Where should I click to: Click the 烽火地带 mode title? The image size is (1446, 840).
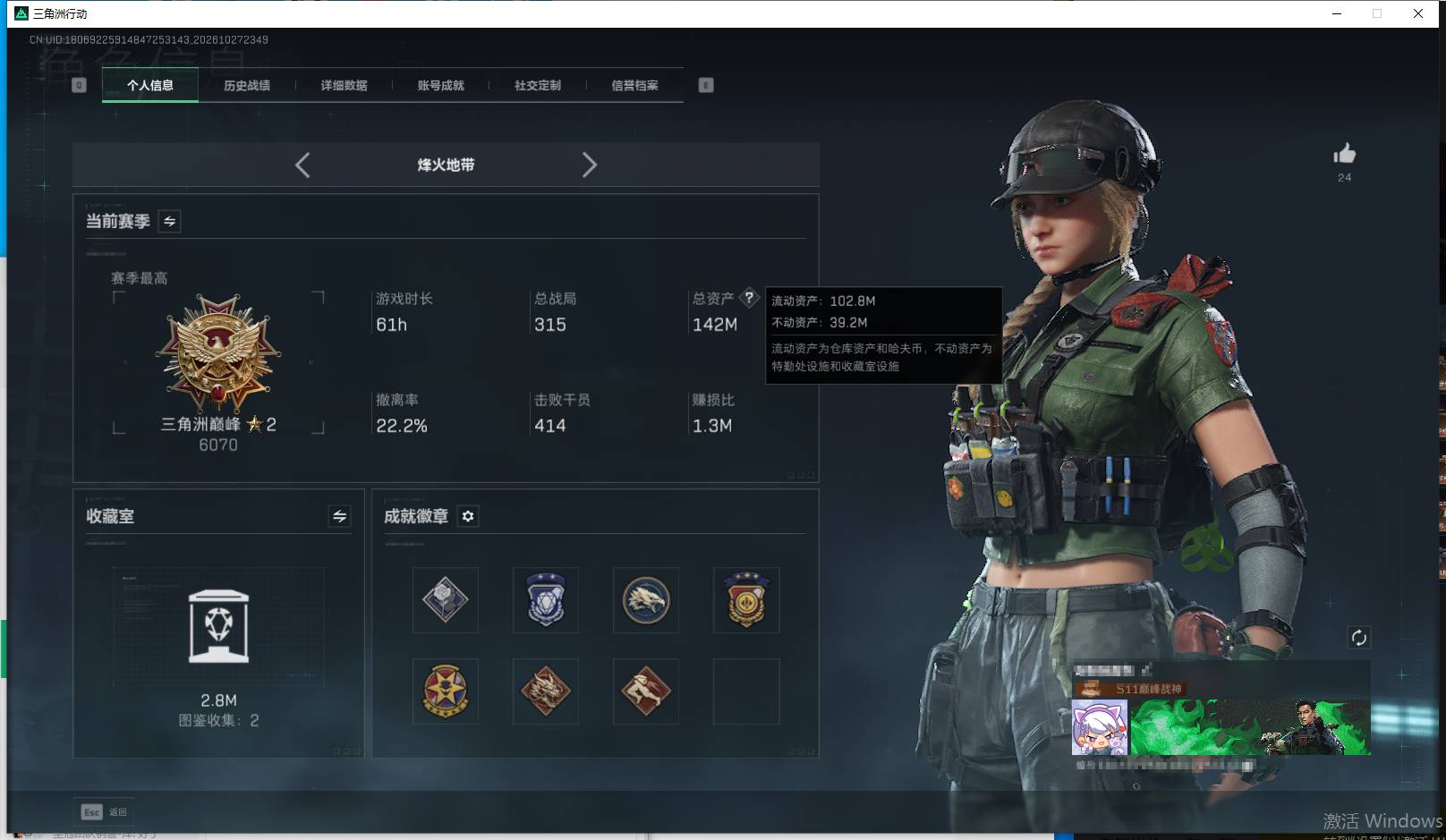[x=446, y=165]
